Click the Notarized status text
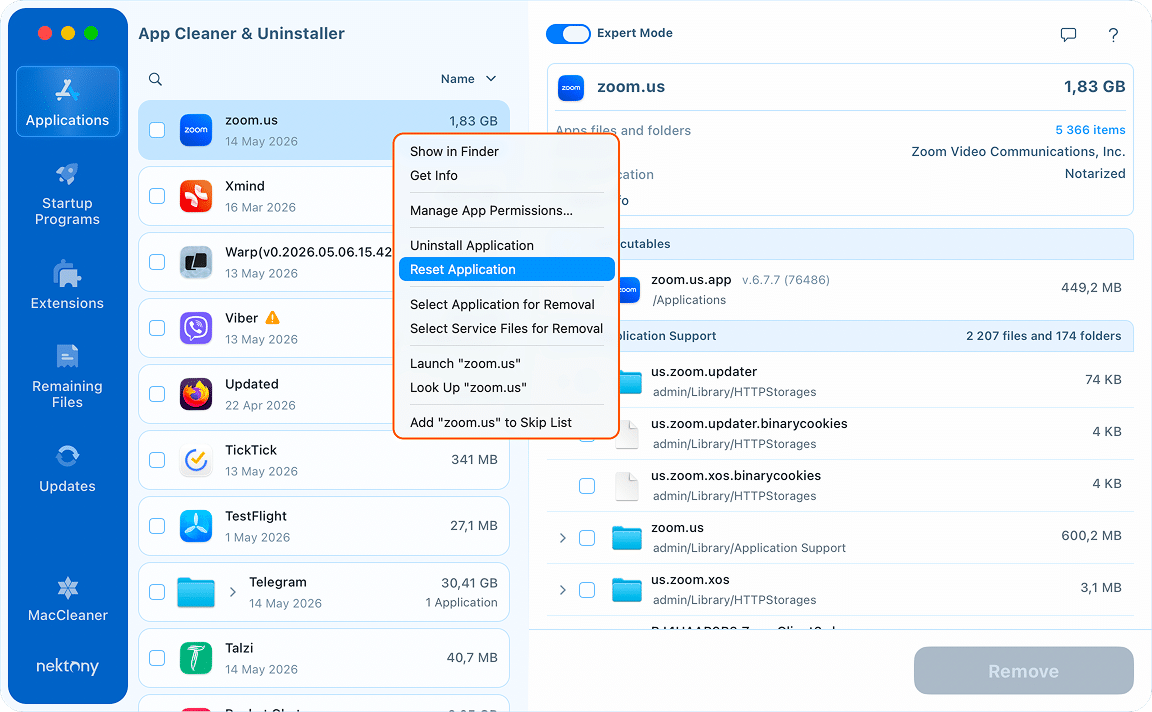This screenshot has width=1152, height=712. pyautogui.click(x=1095, y=173)
